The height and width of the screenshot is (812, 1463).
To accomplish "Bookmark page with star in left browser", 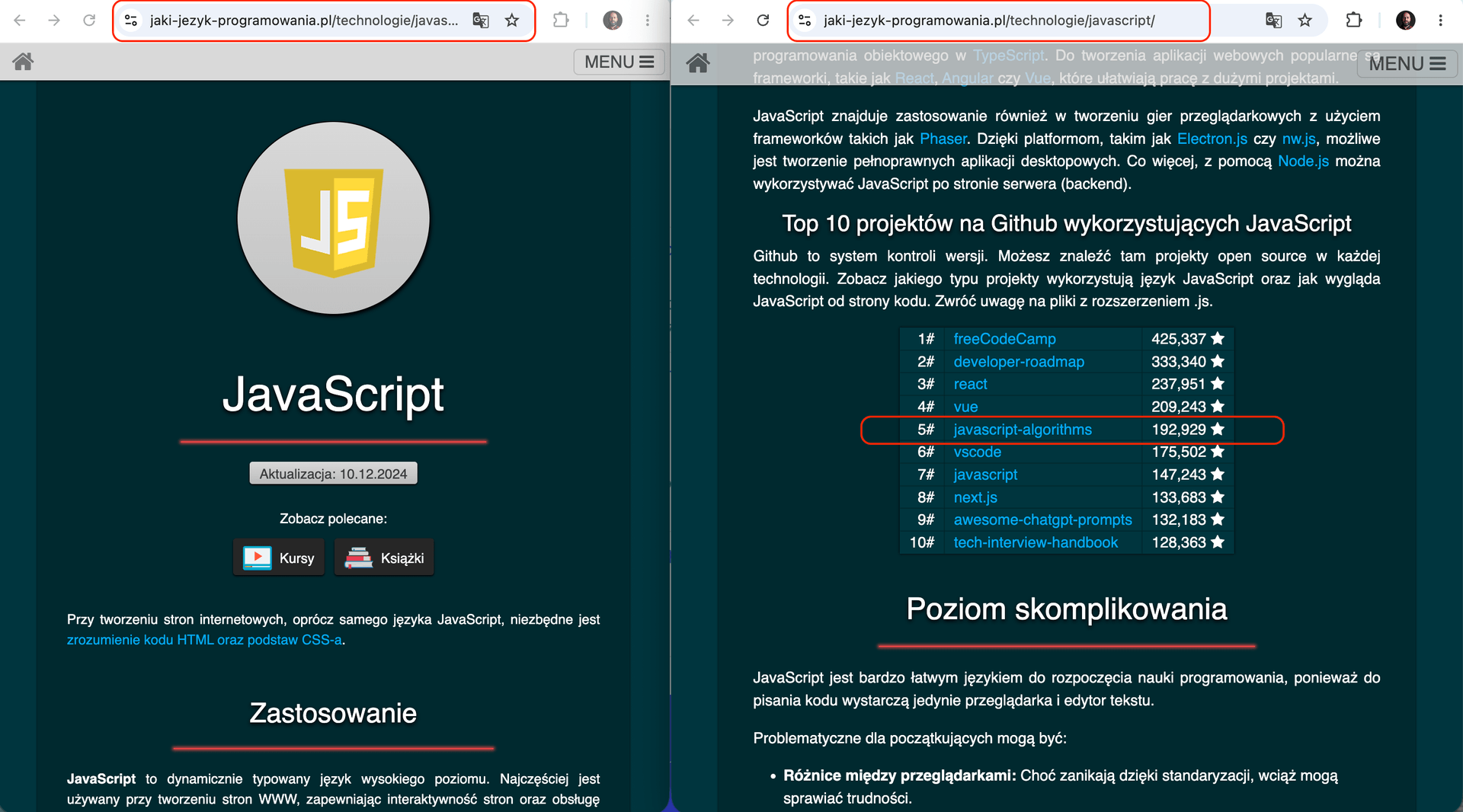I will pyautogui.click(x=512, y=21).
